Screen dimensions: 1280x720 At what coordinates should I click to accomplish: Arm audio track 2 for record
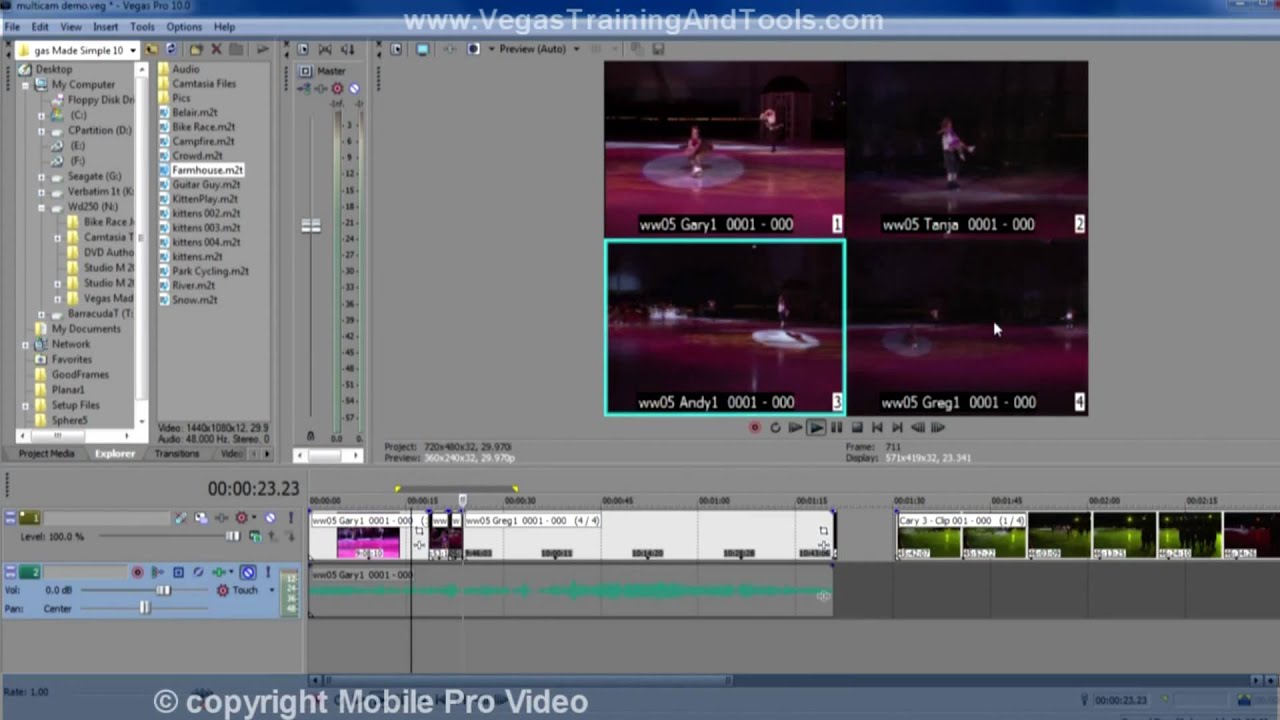[x=137, y=572]
